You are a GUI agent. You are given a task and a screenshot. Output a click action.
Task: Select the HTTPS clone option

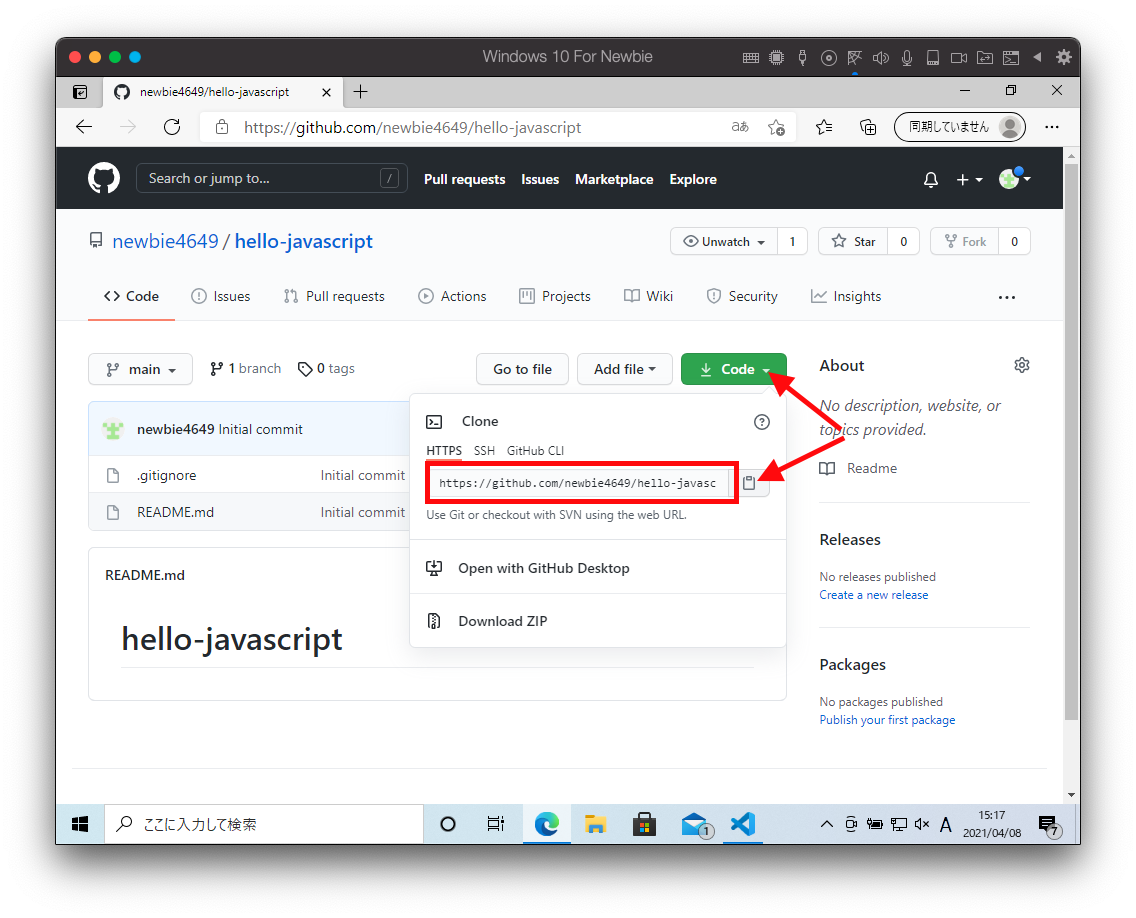[x=443, y=451]
